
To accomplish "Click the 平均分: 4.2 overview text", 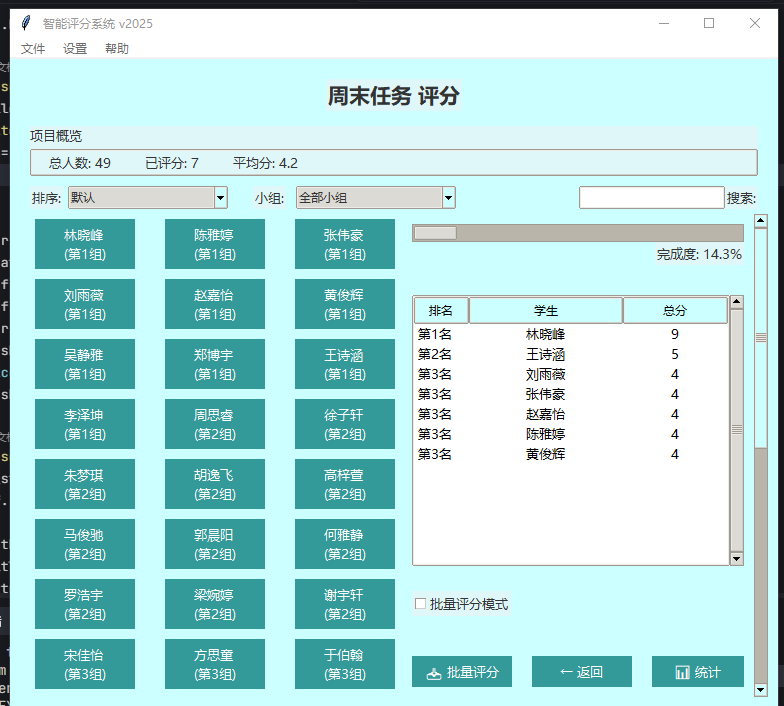I will click(x=265, y=163).
